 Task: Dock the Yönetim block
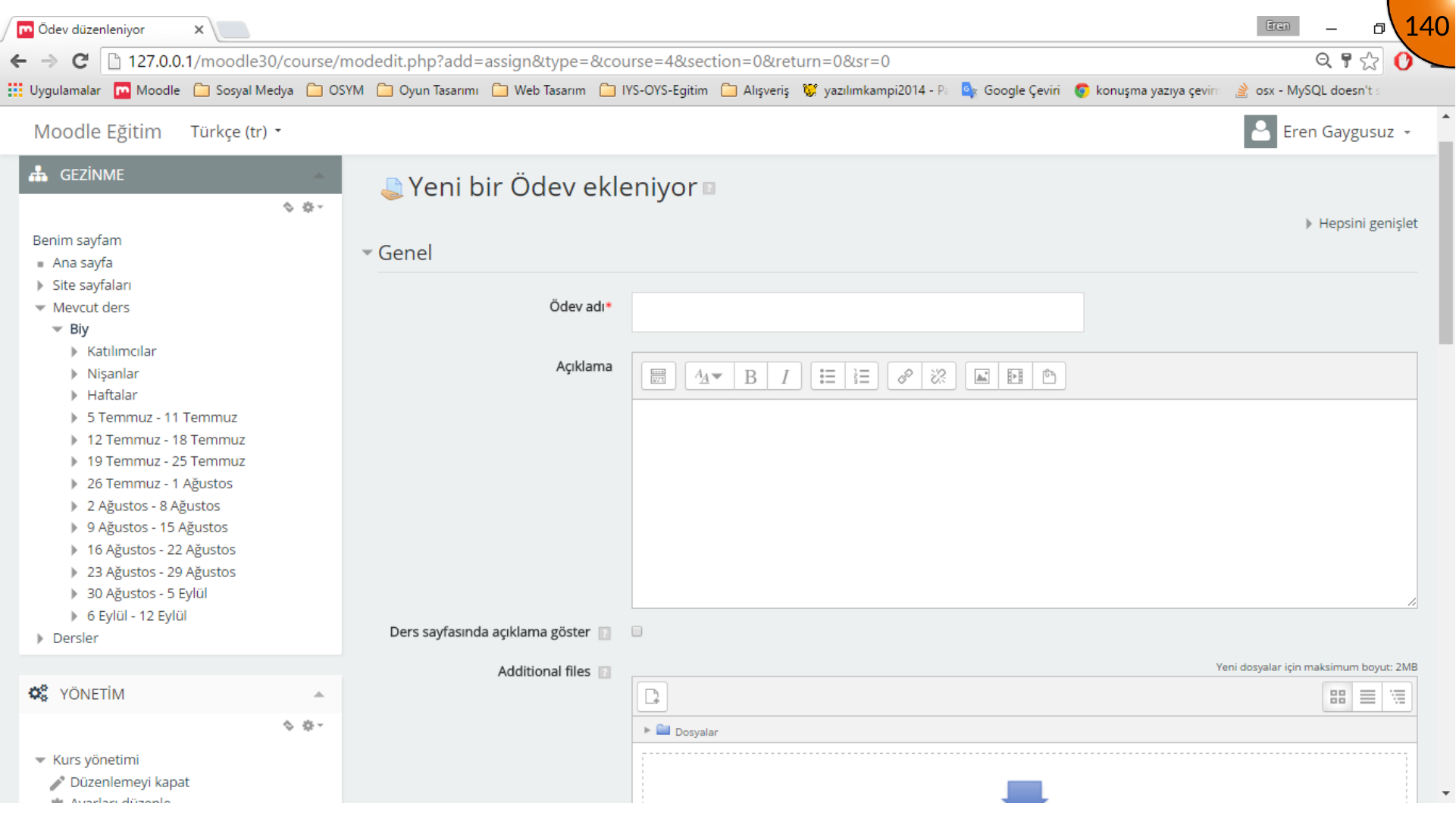289,726
